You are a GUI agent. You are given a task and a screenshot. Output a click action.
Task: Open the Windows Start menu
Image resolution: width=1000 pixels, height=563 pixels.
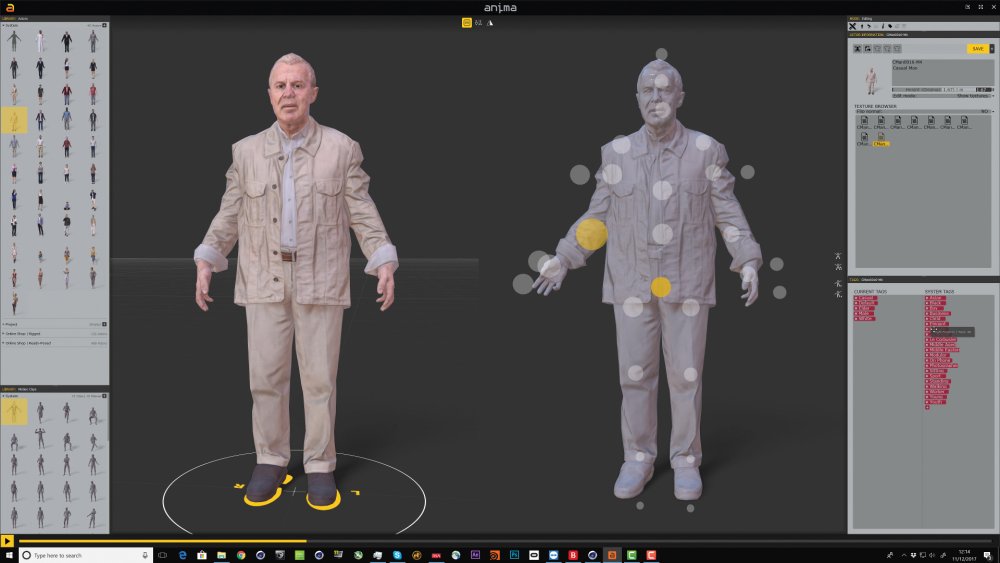8,555
